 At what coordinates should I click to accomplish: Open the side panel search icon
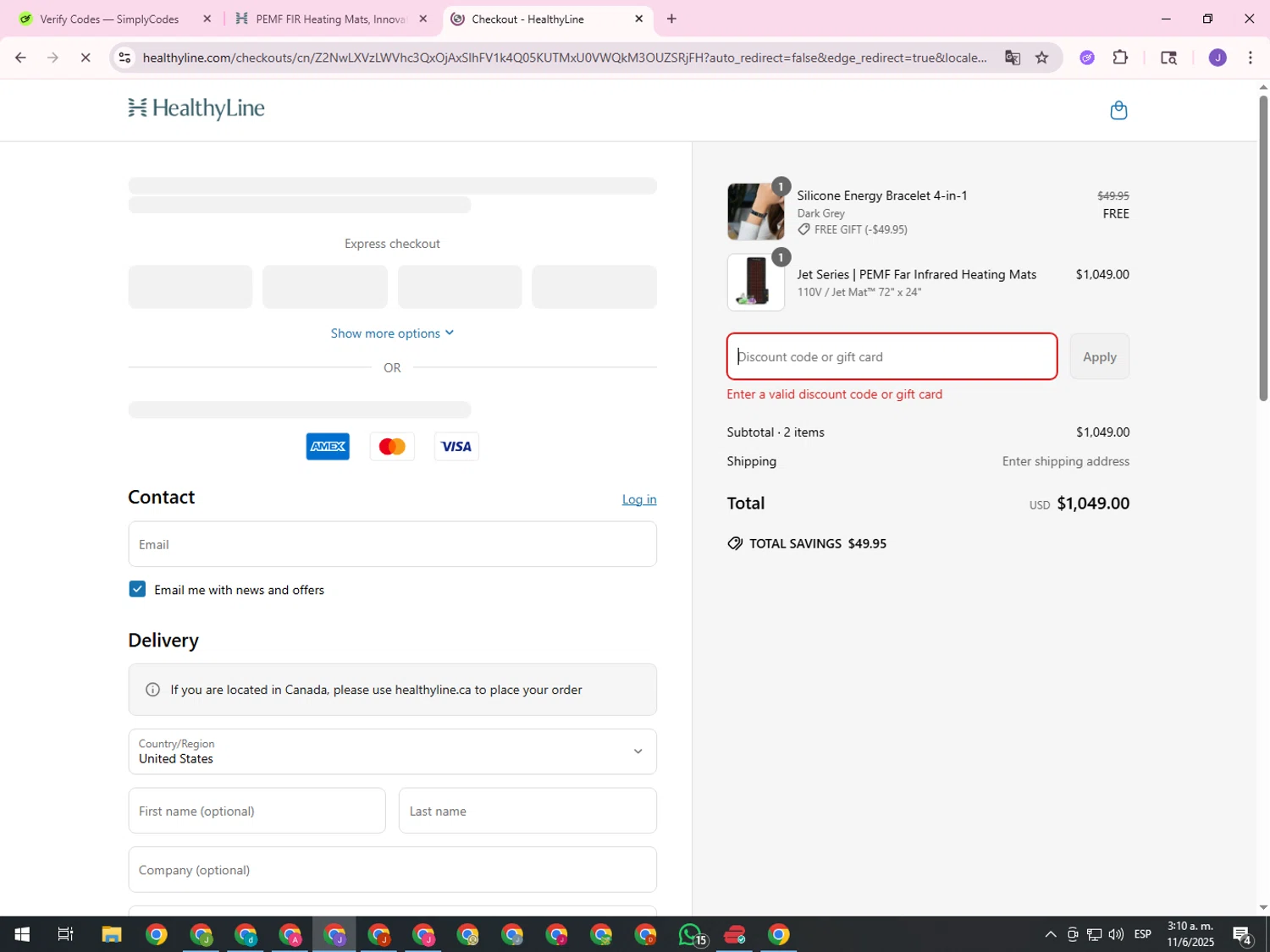1168,58
